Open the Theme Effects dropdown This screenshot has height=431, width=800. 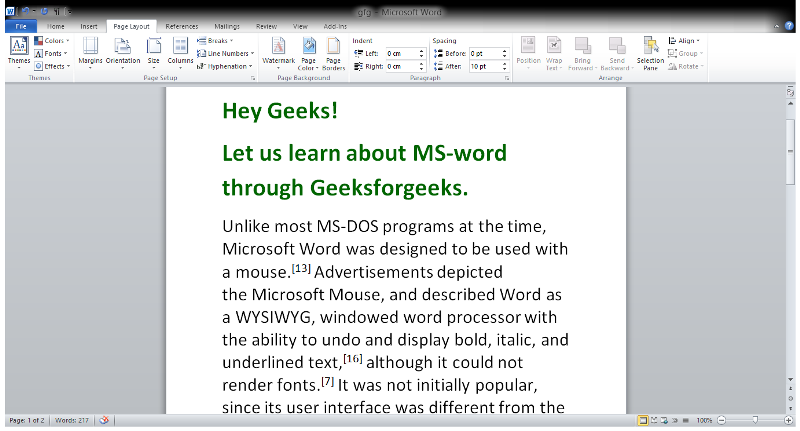pyautogui.click(x=52, y=66)
